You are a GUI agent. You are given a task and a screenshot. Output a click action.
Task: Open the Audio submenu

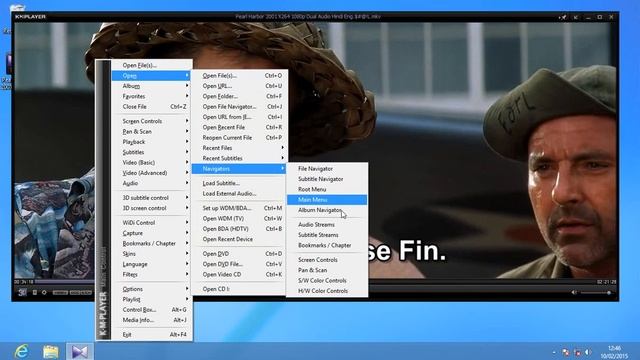click(152, 183)
